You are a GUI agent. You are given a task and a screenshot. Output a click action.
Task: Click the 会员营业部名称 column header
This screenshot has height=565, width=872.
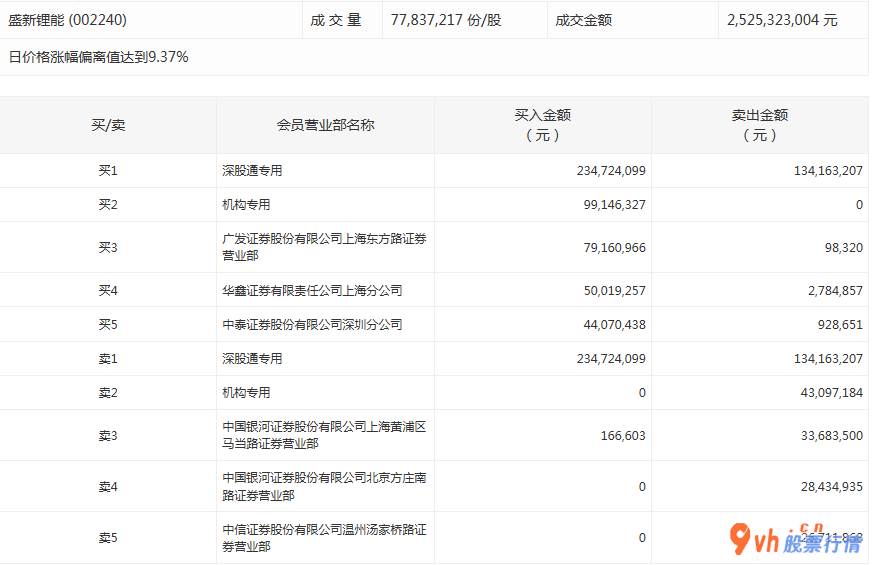pyautogui.click(x=325, y=125)
